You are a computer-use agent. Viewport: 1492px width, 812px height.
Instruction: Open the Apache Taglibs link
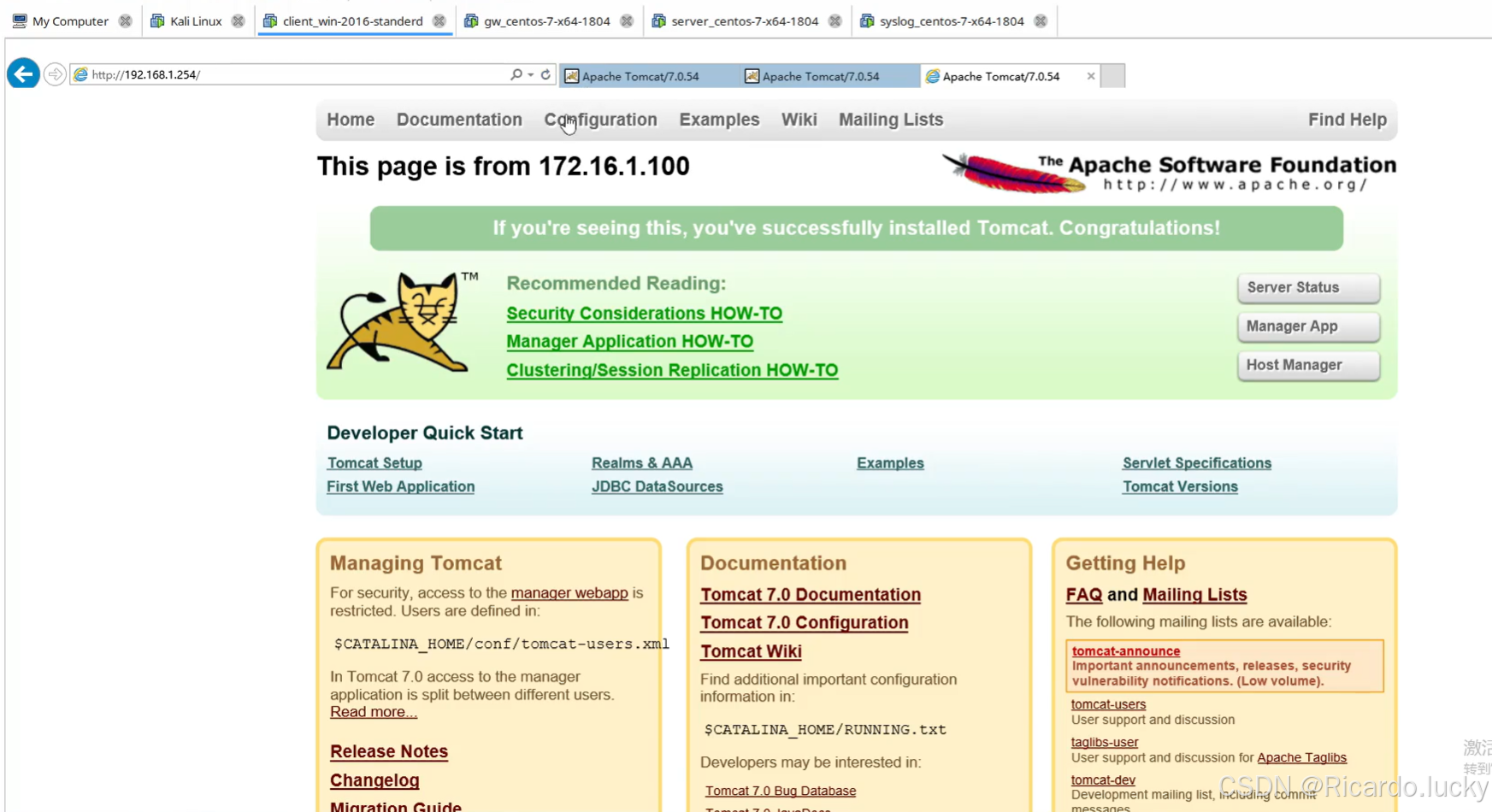1301,758
